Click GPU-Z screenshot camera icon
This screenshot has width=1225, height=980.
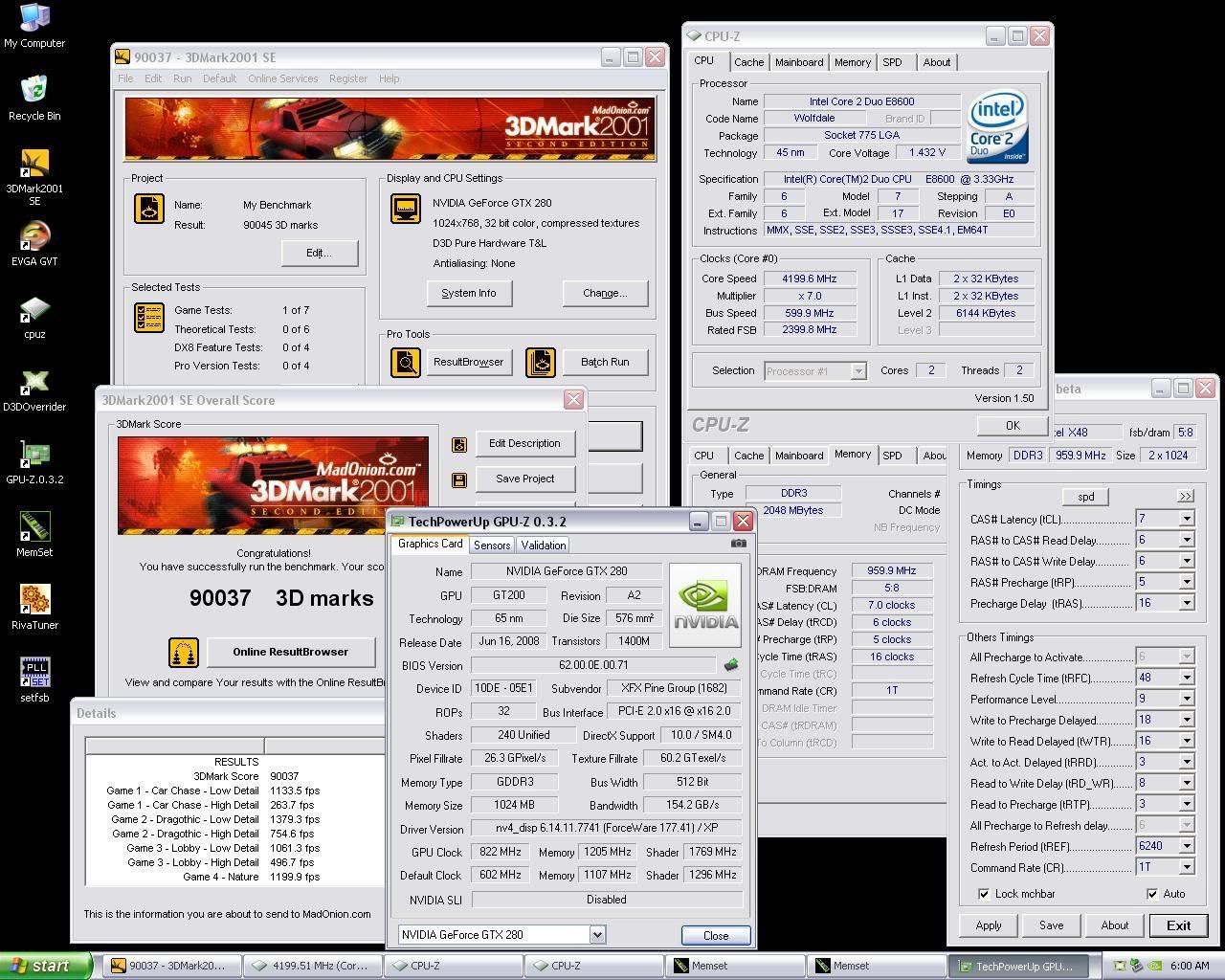(x=738, y=544)
